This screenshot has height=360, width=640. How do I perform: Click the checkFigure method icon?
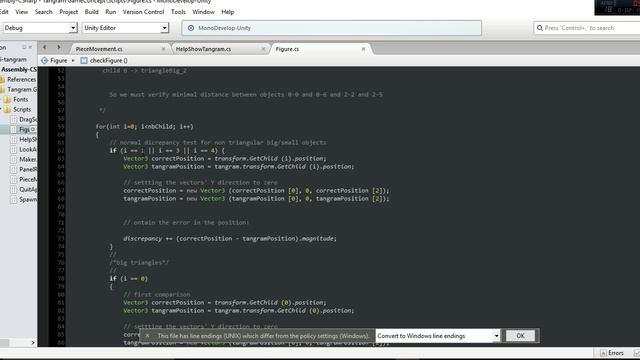84,60
